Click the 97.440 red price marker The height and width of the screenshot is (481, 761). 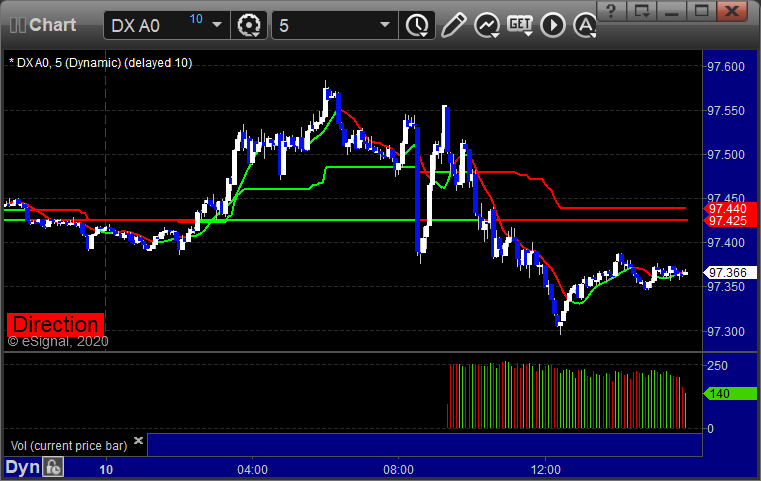[x=730, y=209]
